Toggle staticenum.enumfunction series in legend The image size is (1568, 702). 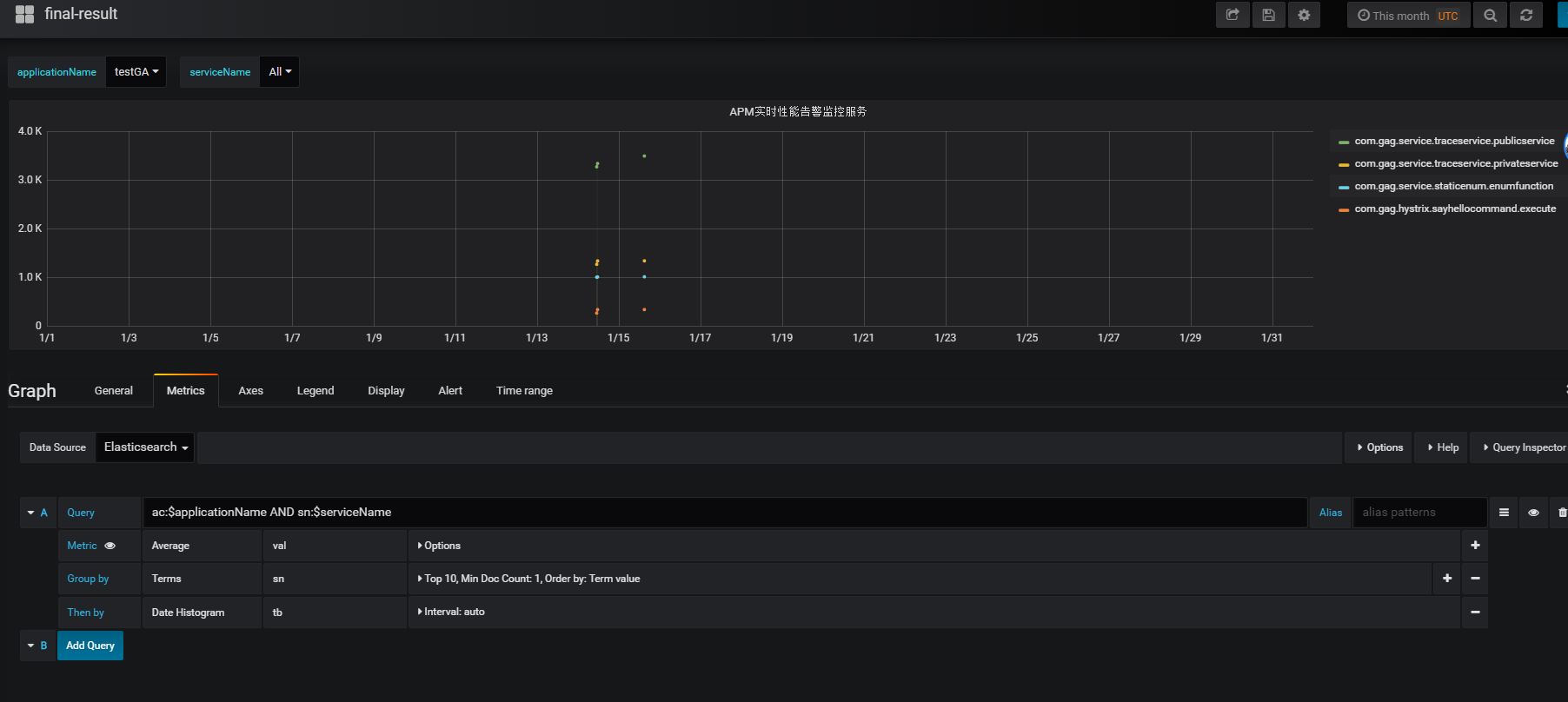pos(1453,186)
